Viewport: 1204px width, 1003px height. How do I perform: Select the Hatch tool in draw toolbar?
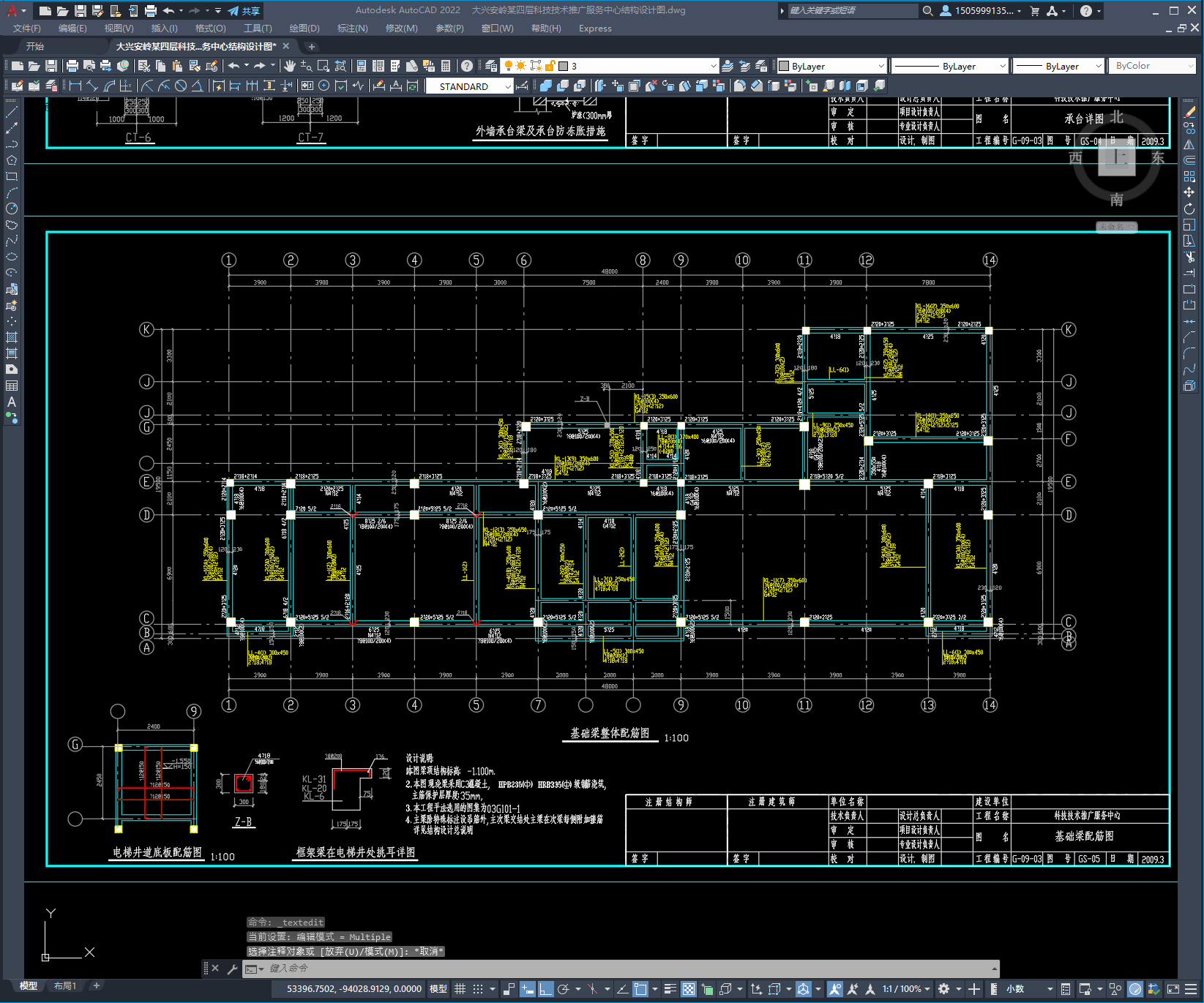coord(12,337)
